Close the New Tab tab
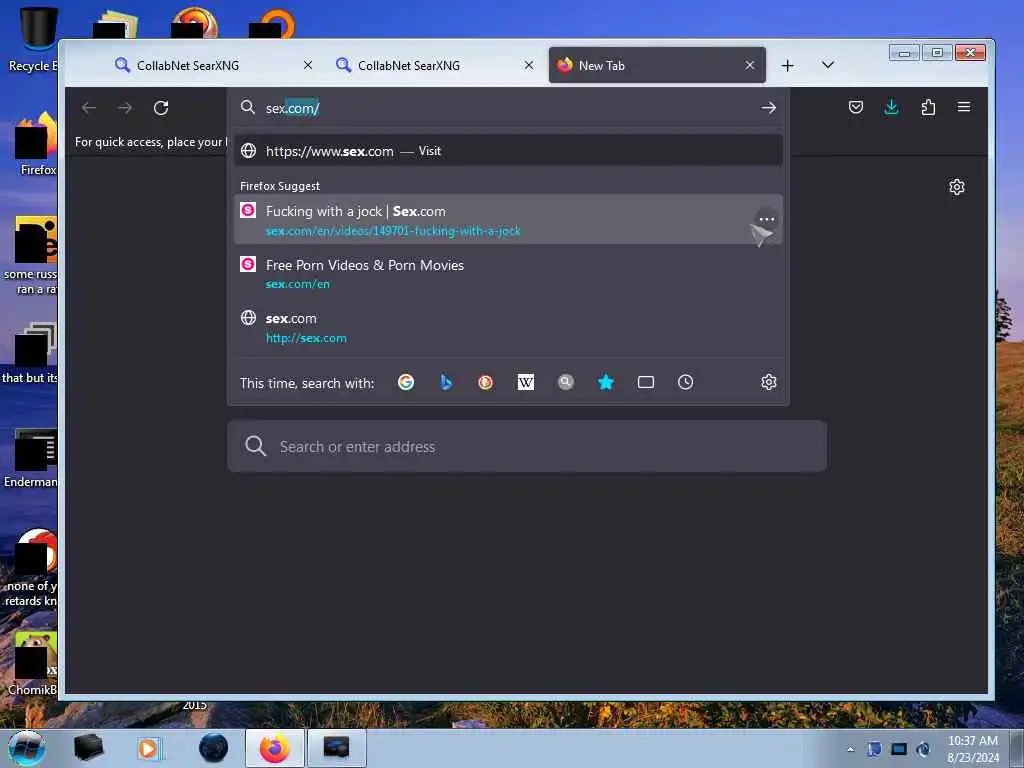The height and width of the screenshot is (768, 1024). (750, 65)
